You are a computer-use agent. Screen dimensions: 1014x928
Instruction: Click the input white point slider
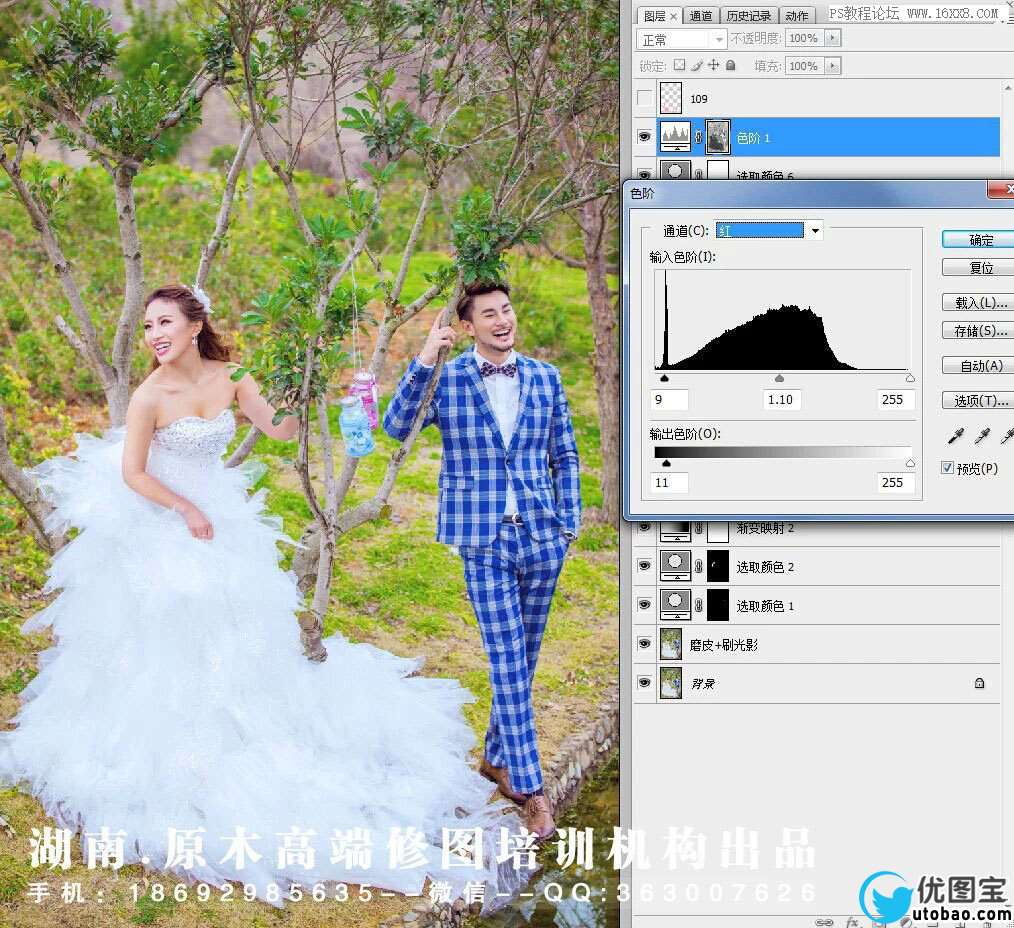(x=910, y=378)
